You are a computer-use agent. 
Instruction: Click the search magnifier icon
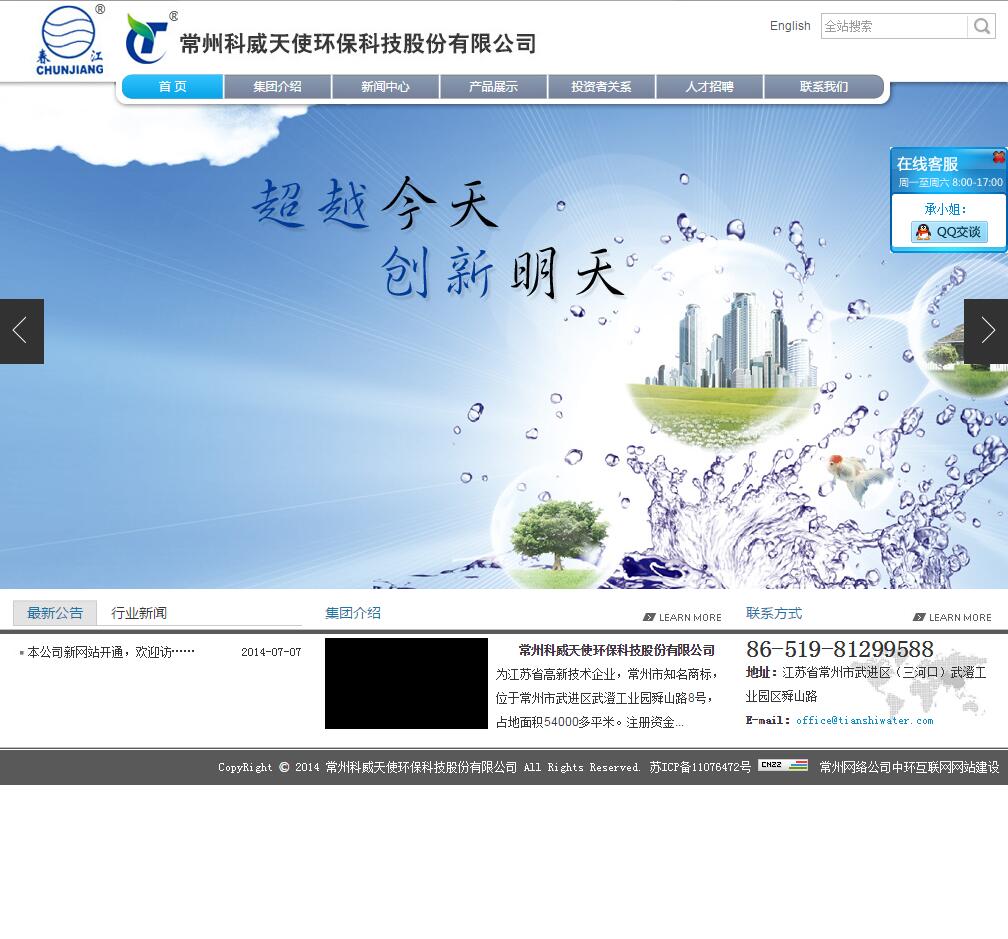981,26
